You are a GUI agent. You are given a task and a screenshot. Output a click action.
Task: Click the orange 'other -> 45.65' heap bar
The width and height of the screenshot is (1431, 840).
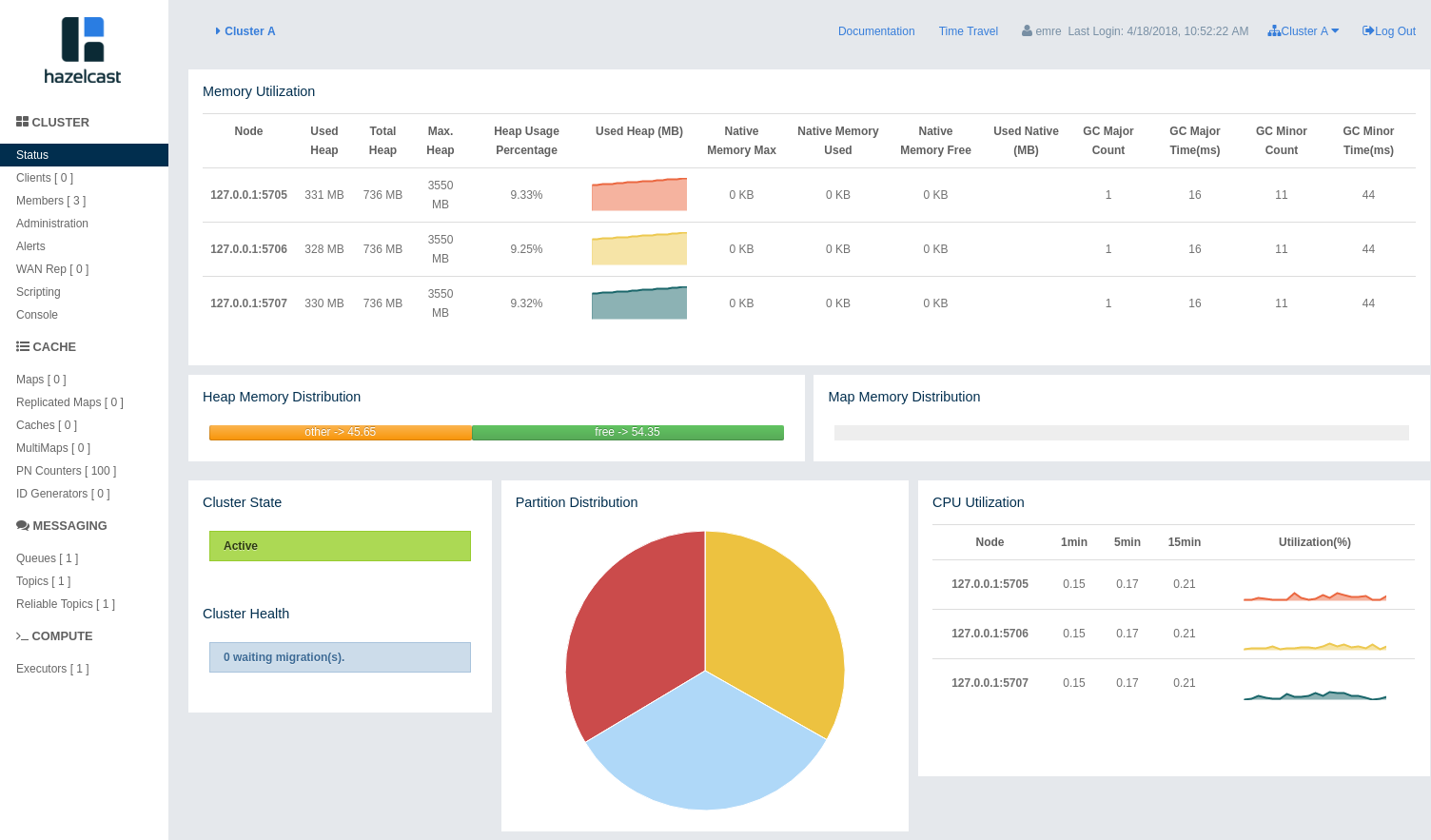(341, 433)
